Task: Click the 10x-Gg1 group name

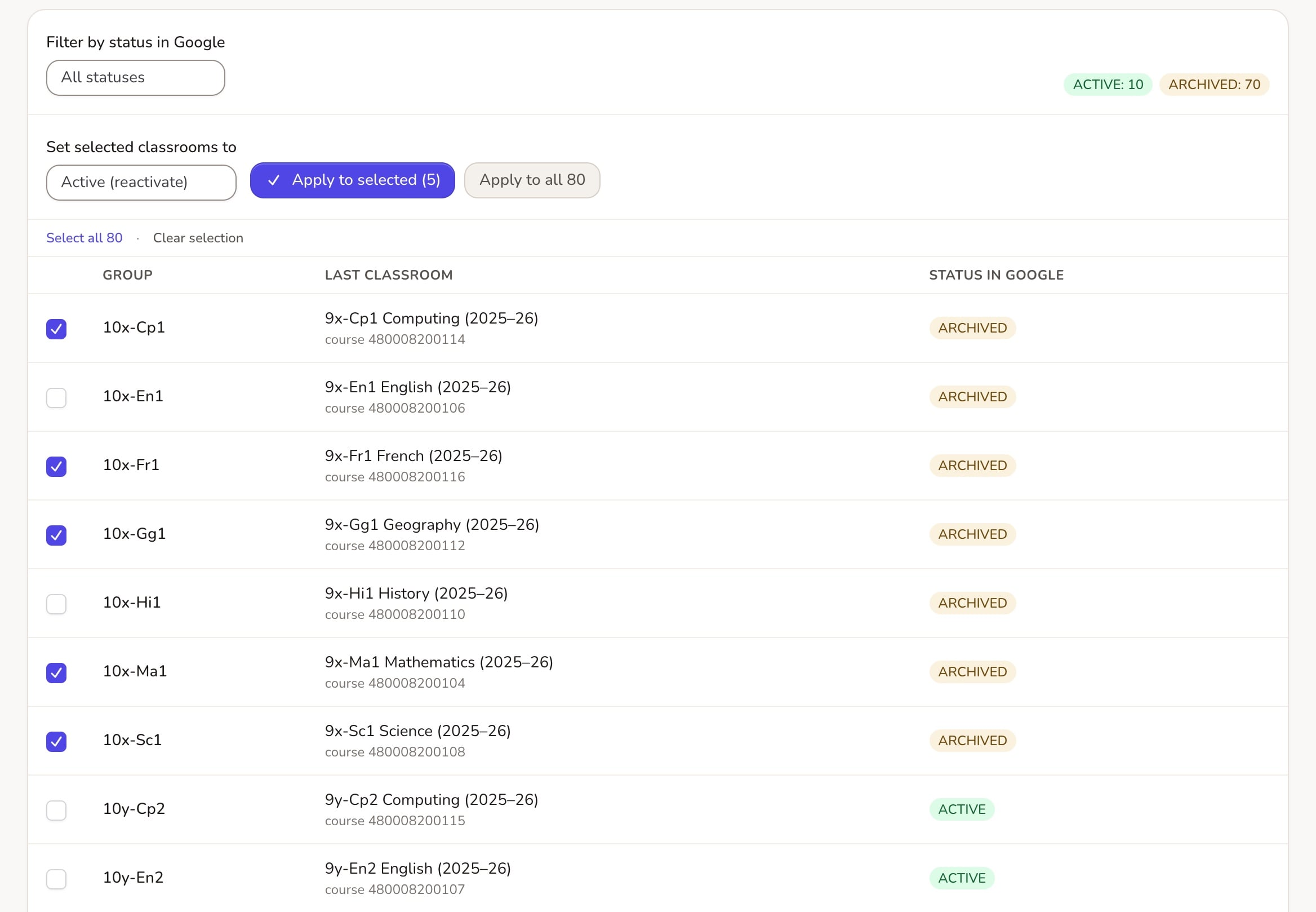Action: [134, 534]
